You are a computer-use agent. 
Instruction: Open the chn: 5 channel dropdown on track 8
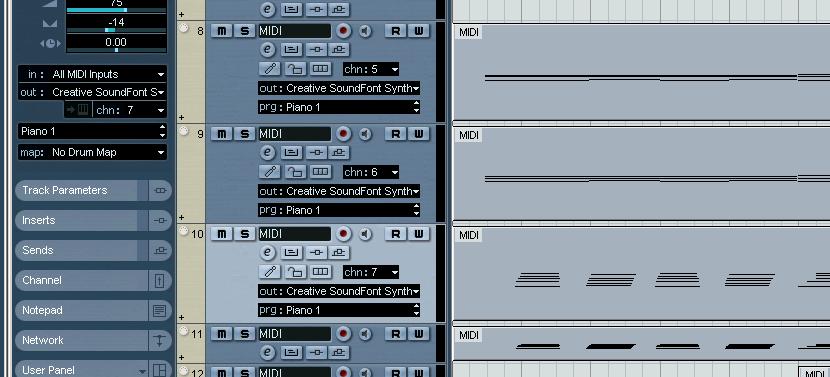pyautogui.click(x=371, y=69)
